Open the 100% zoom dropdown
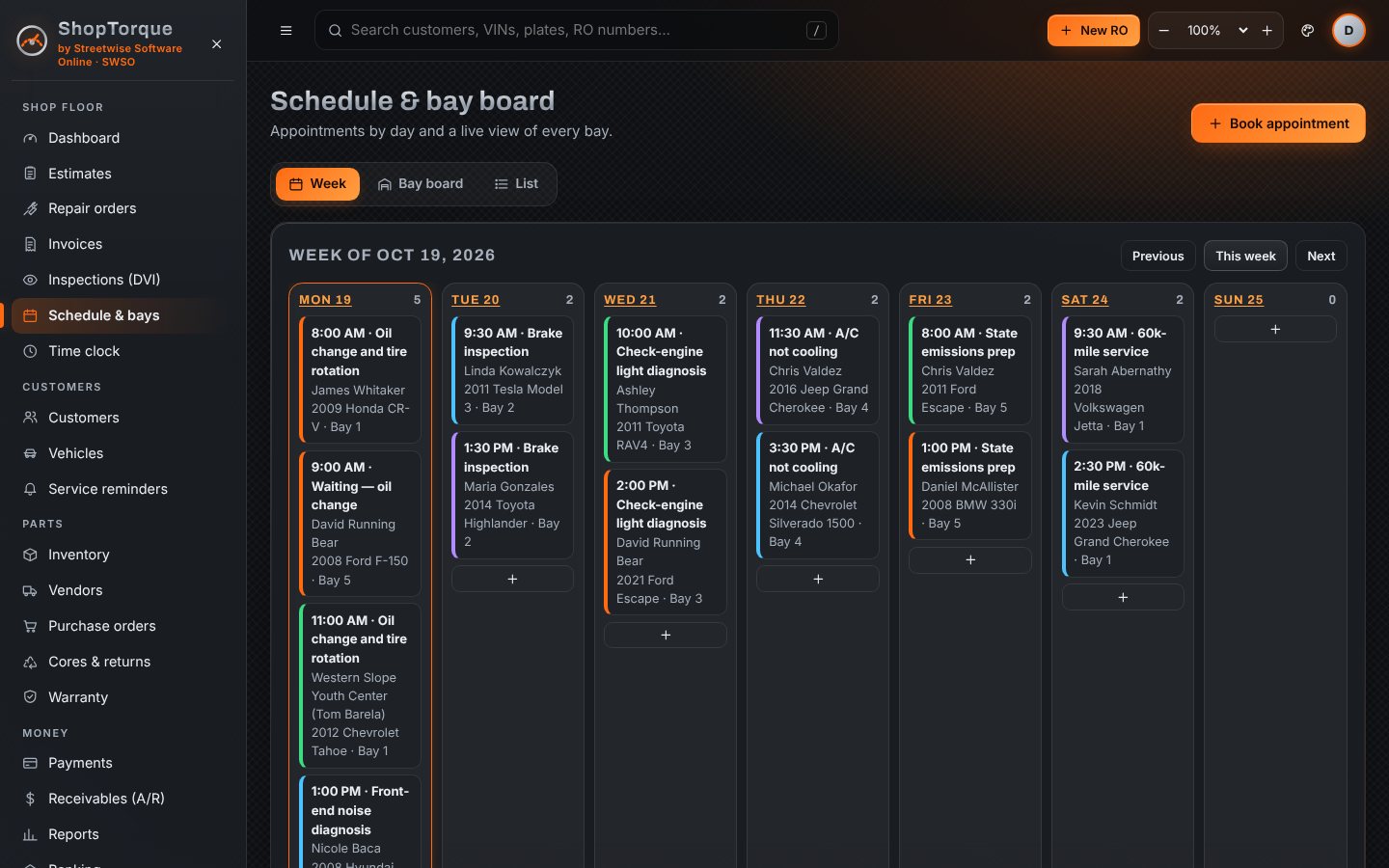Image resolution: width=1389 pixels, height=868 pixels. [x=1217, y=31]
